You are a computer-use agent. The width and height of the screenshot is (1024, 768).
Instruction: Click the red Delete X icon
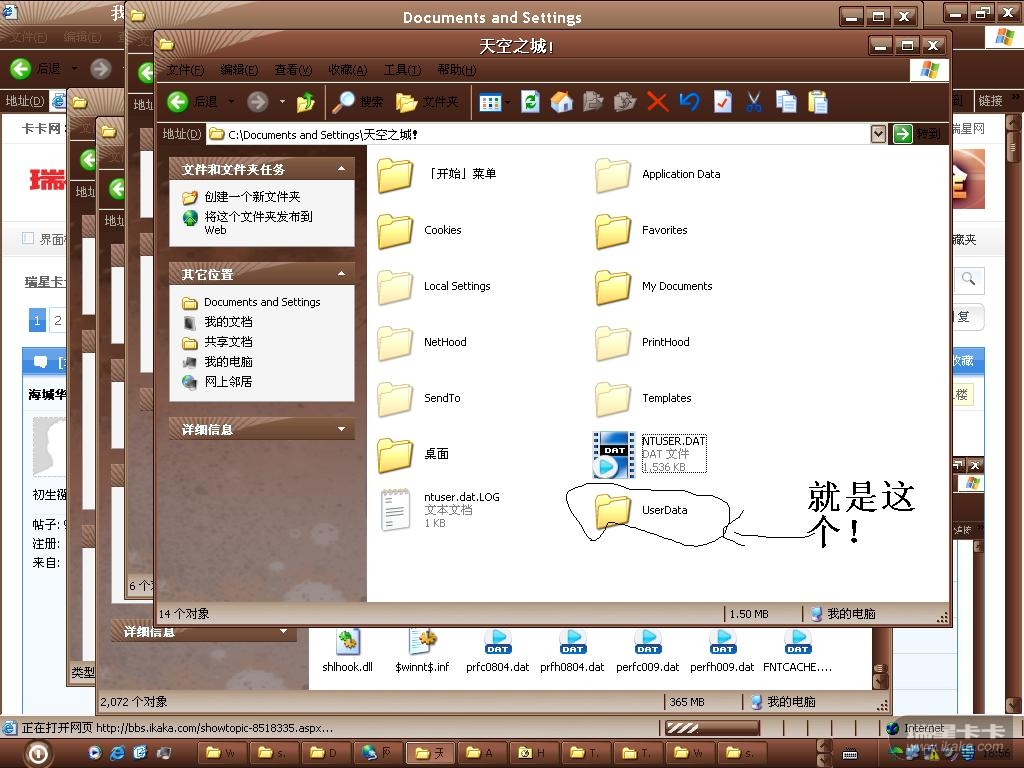[657, 102]
